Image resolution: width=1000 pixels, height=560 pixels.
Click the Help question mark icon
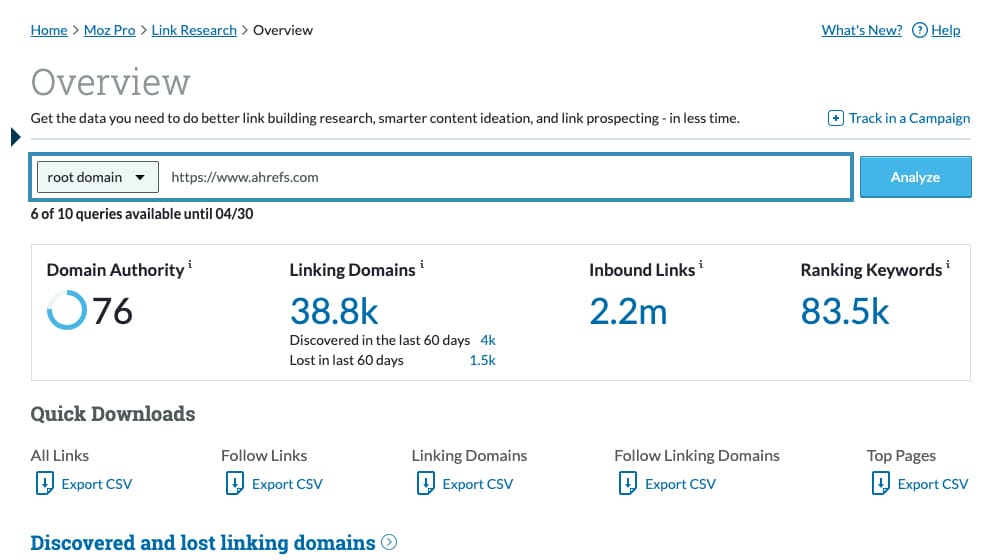point(920,30)
